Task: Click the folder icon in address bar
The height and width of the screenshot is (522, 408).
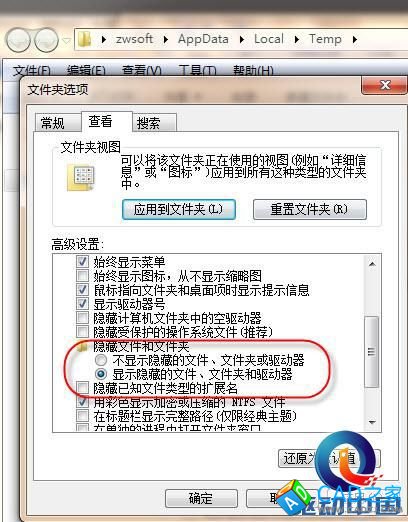Action: tap(84, 39)
